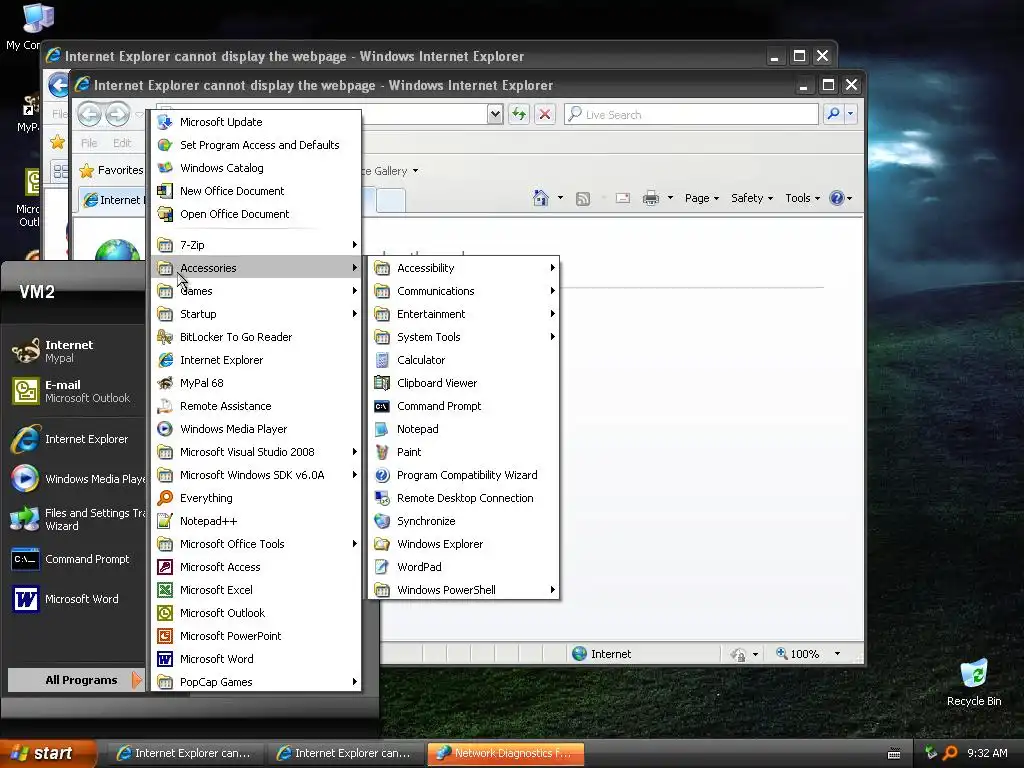Launch BitLocker To Go Reader
Viewport: 1024px width, 768px height.
coord(256,337)
